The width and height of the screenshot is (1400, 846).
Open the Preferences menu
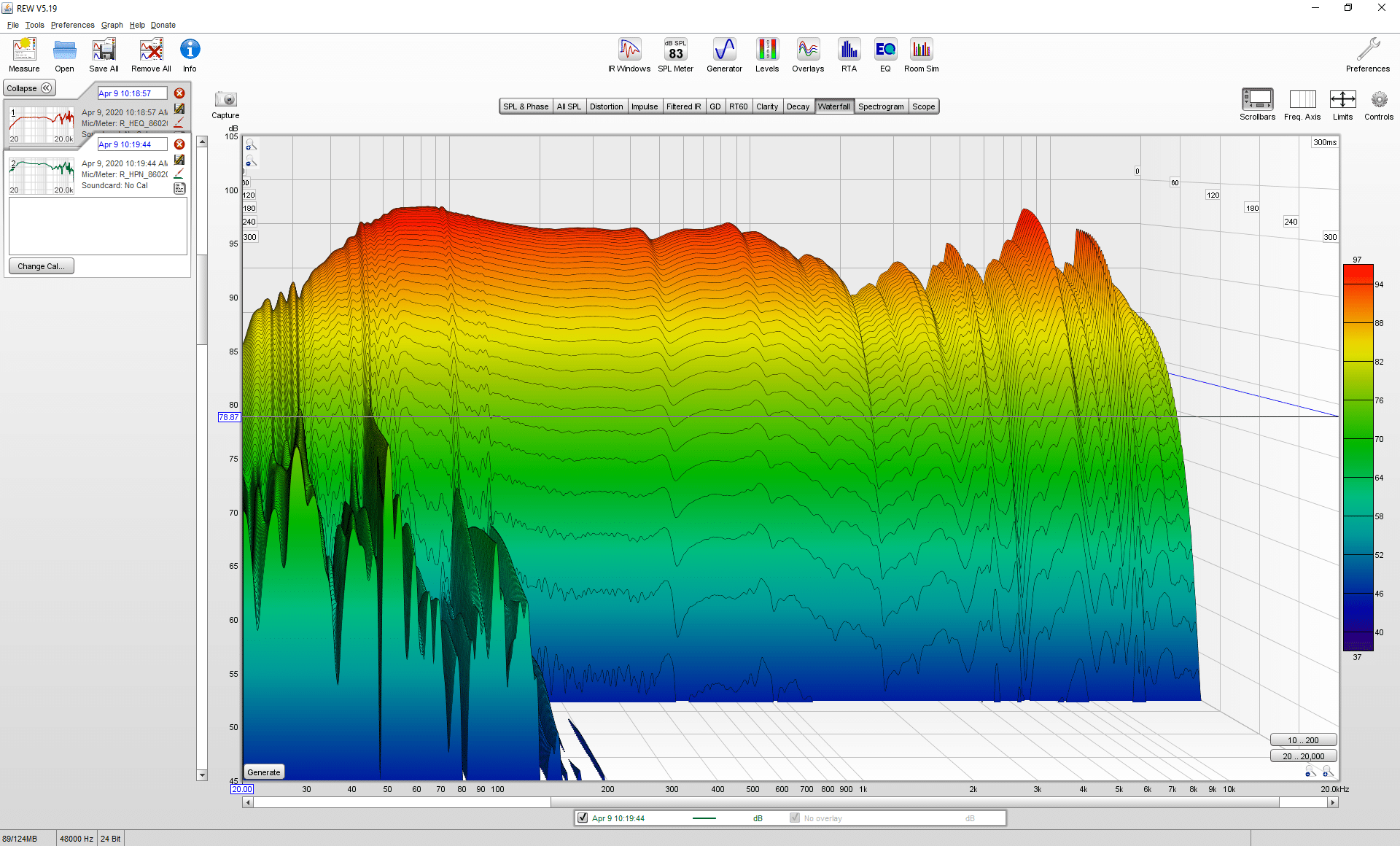coord(72,25)
